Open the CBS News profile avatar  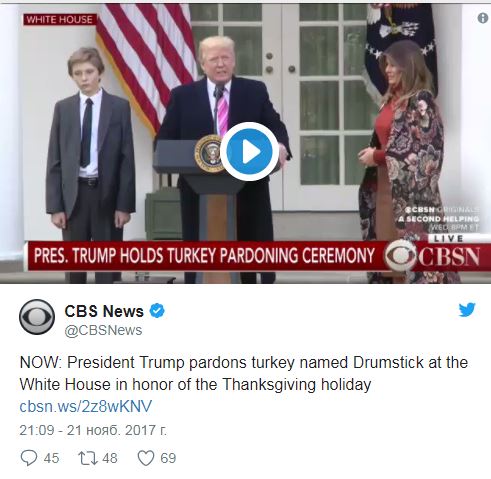click(x=37, y=317)
